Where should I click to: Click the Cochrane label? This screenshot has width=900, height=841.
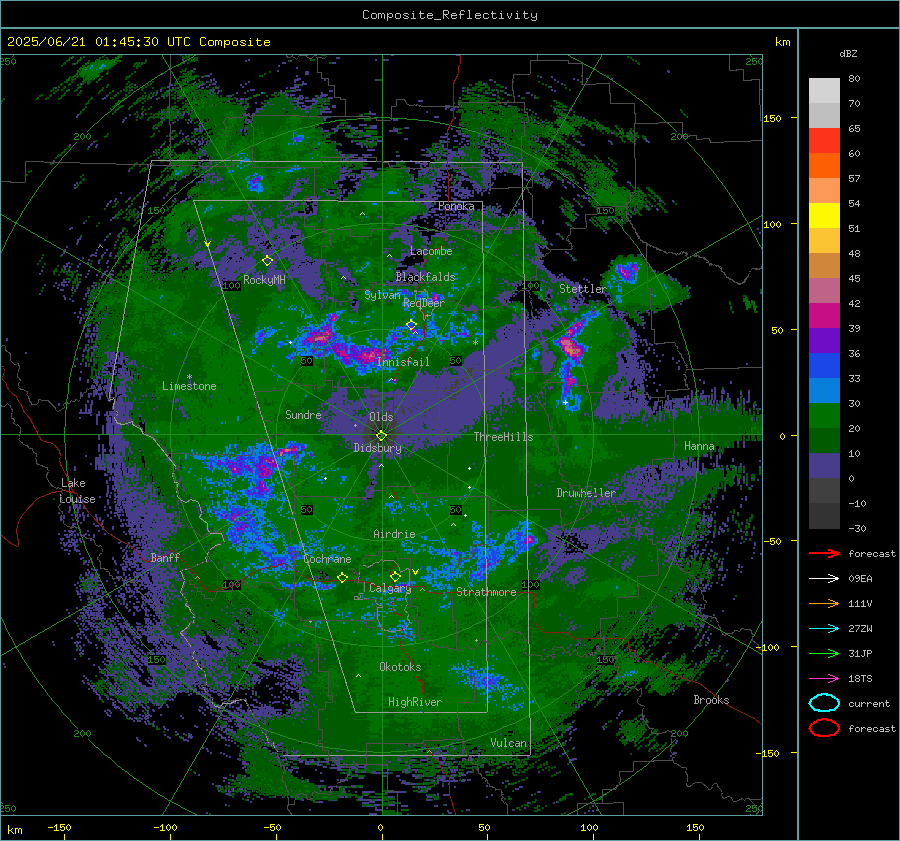point(327,559)
